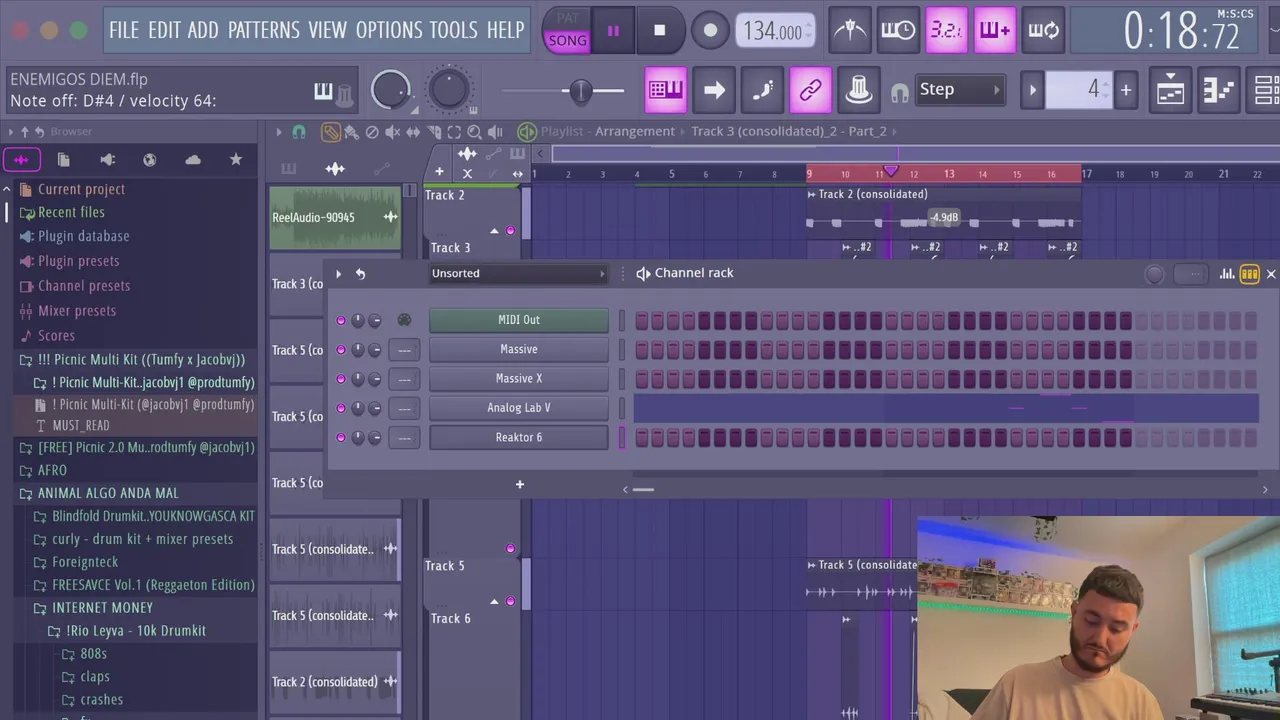Toggle auto-scrolling arrow button
The height and width of the screenshot is (720, 1280).
(714, 90)
